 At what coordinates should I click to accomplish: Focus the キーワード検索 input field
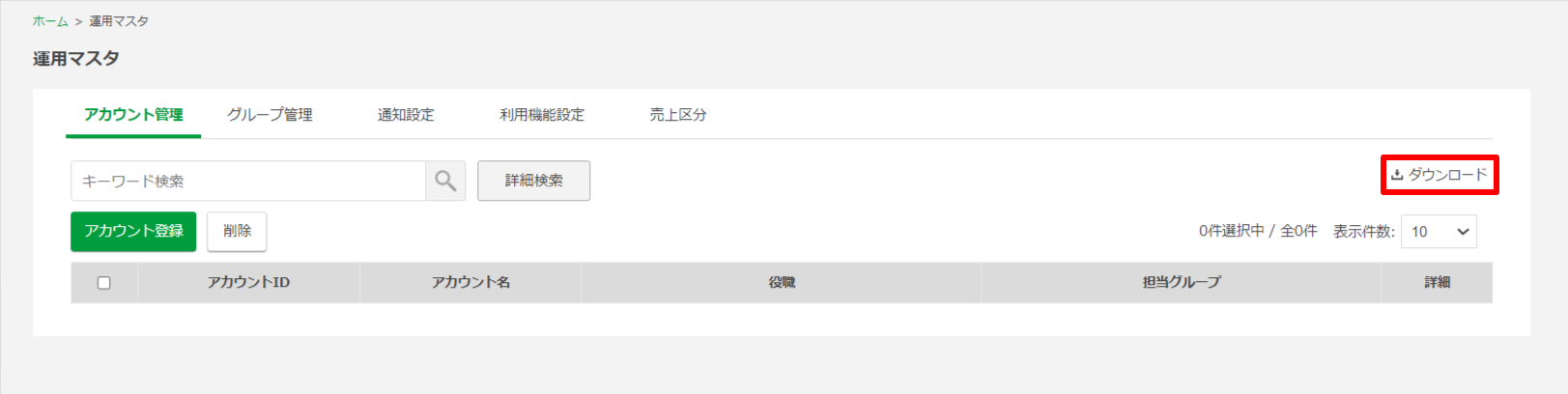(248, 181)
